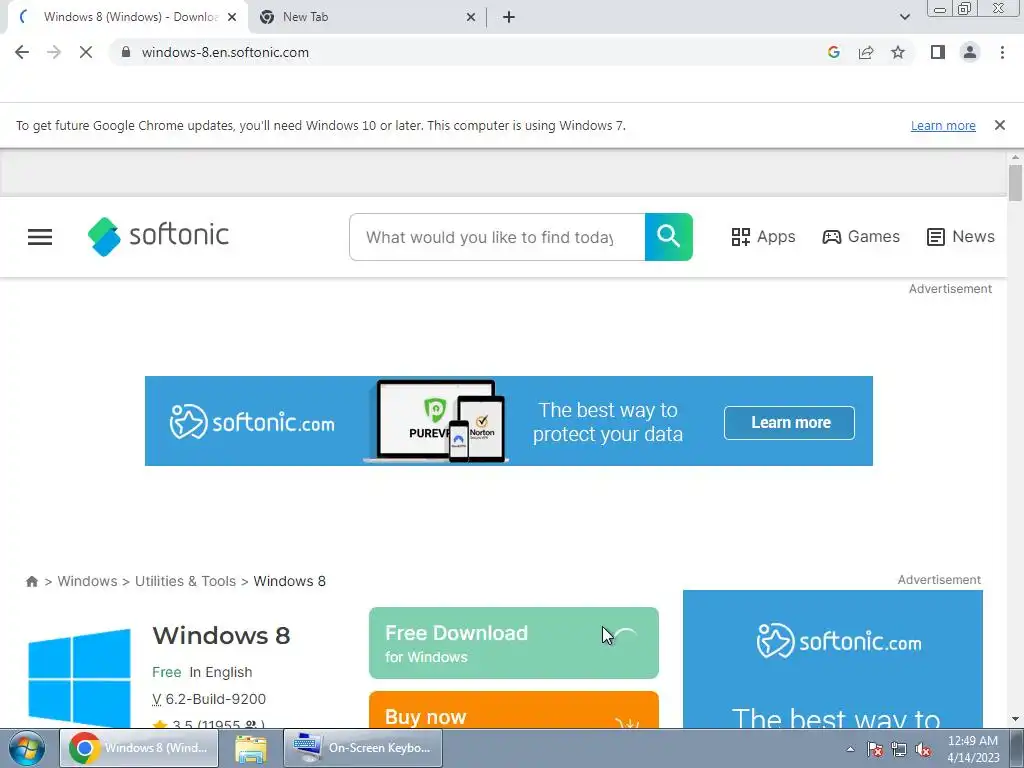The image size is (1024, 768).
Task: Open the Softonic hamburger menu
Action: pyautogui.click(x=40, y=237)
